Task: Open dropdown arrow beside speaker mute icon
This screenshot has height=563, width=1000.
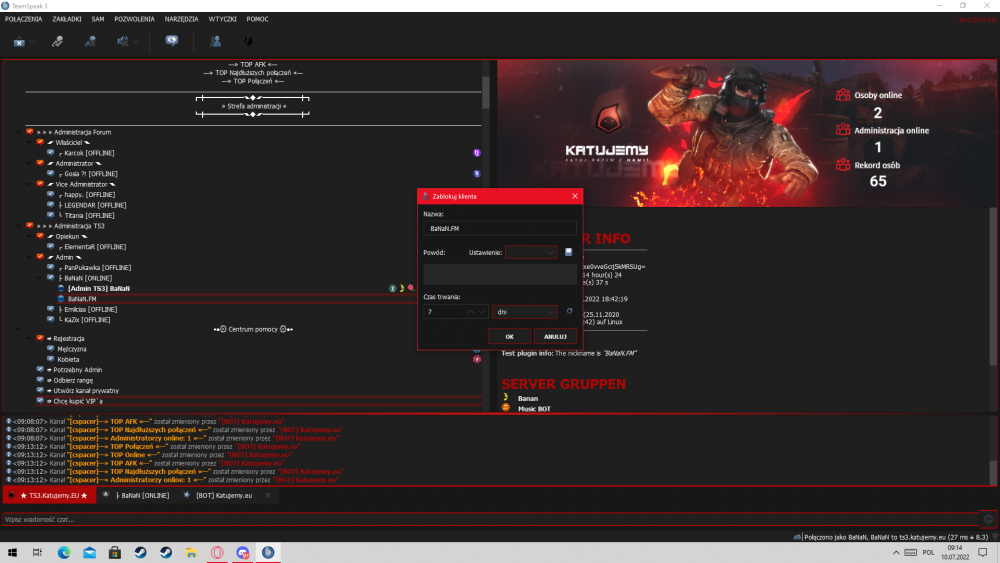Action: 135,42
